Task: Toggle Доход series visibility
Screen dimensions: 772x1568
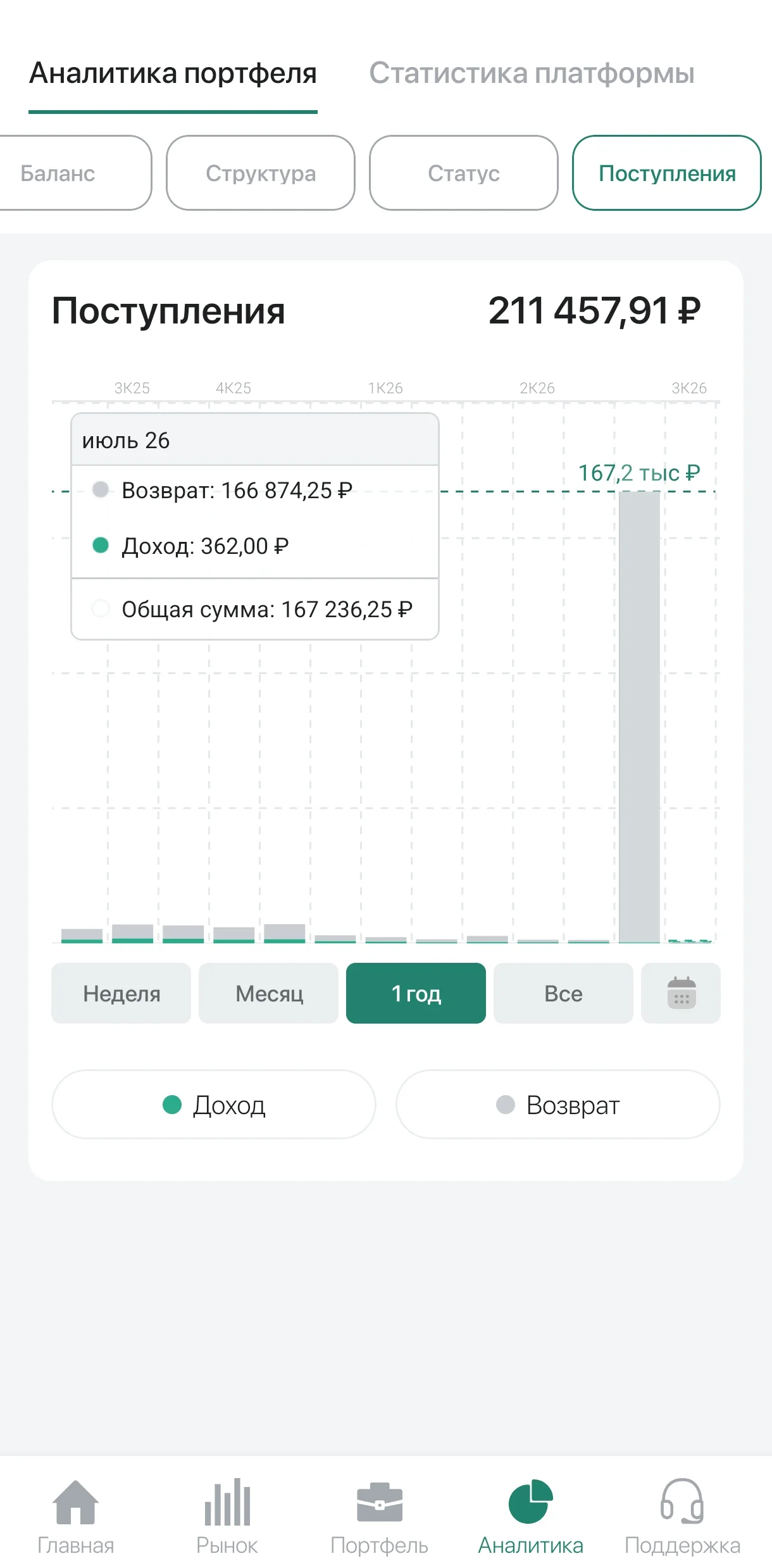Action: [214, 1105]
